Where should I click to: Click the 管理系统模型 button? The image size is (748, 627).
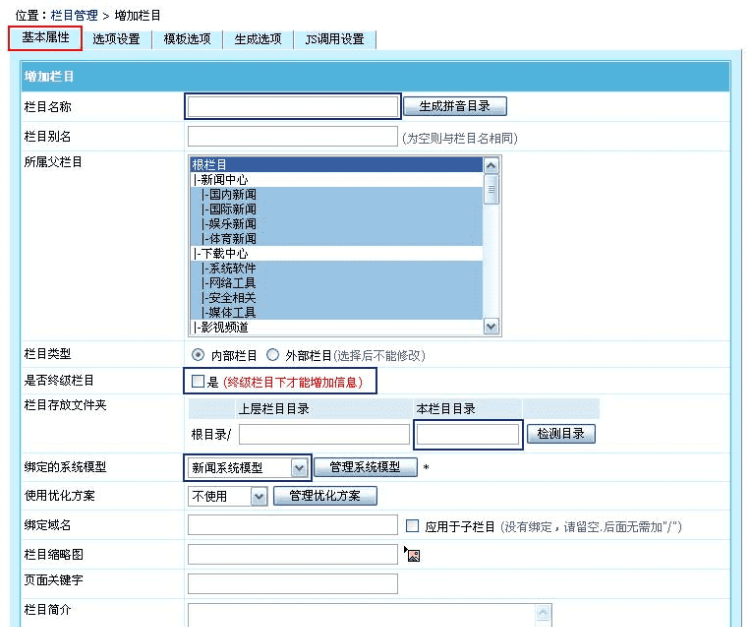365,467
